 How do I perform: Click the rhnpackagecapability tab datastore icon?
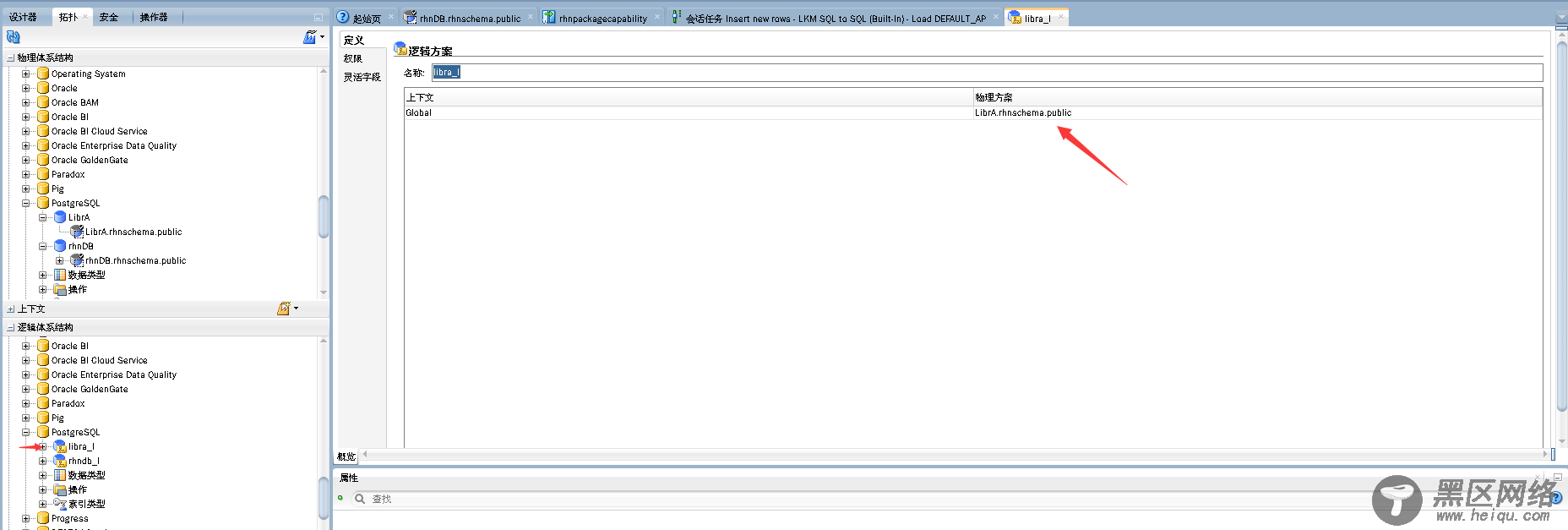point(549,17)
